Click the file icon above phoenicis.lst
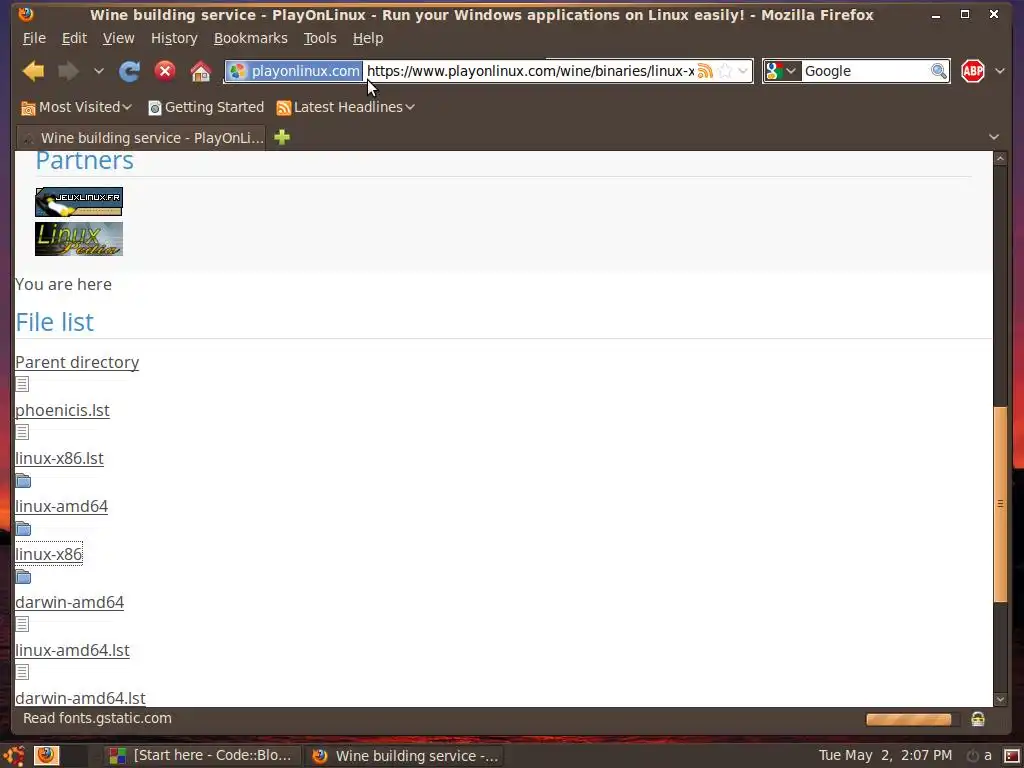 pos(22,384)
